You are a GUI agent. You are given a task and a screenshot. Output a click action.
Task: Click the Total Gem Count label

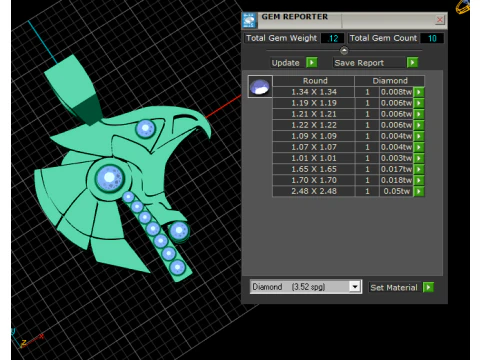pos(383,38)
